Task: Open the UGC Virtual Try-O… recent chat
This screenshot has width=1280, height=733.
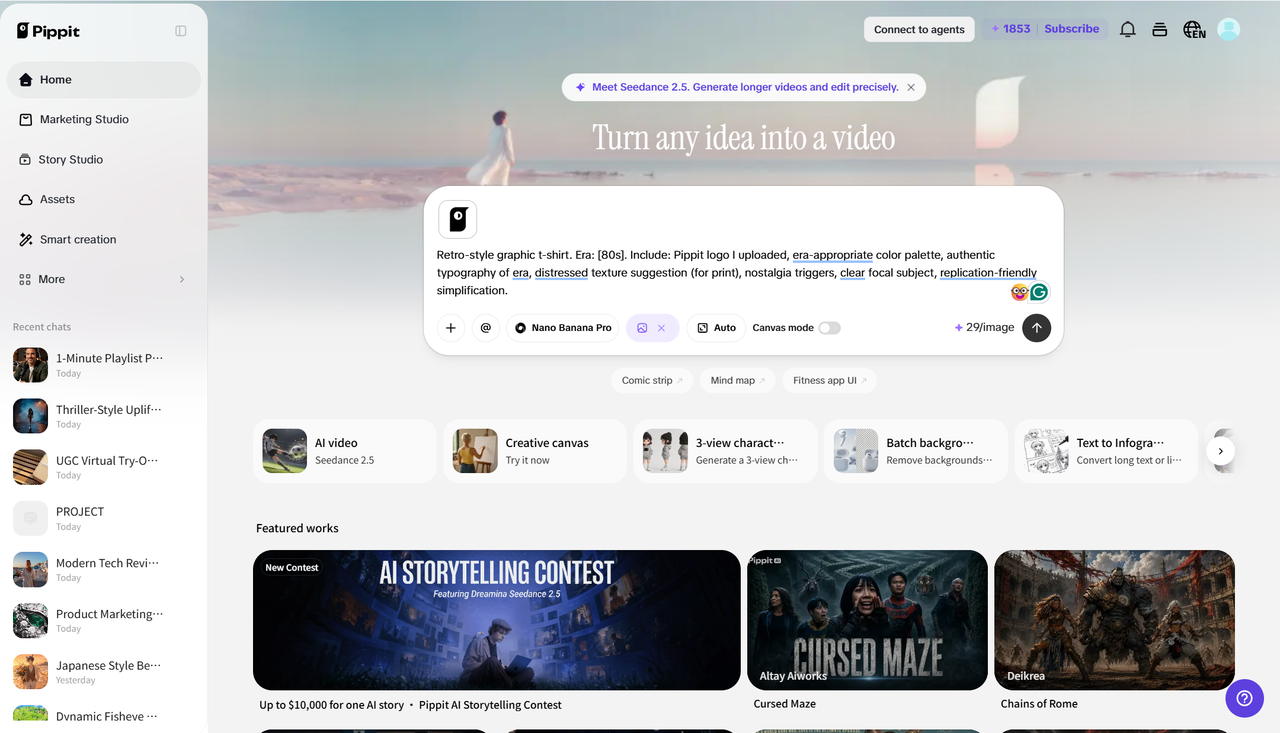Action: (104, 467)
